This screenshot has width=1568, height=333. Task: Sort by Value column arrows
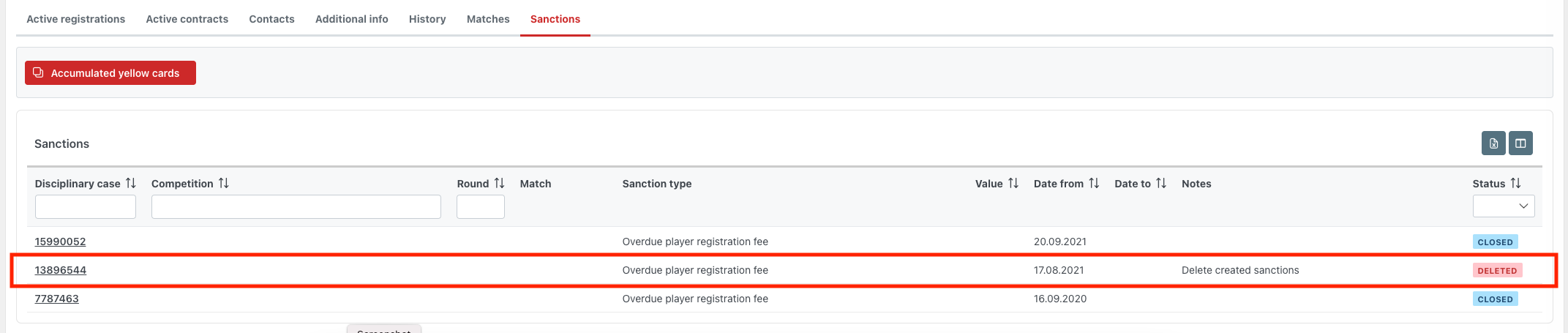(1013, 183)
